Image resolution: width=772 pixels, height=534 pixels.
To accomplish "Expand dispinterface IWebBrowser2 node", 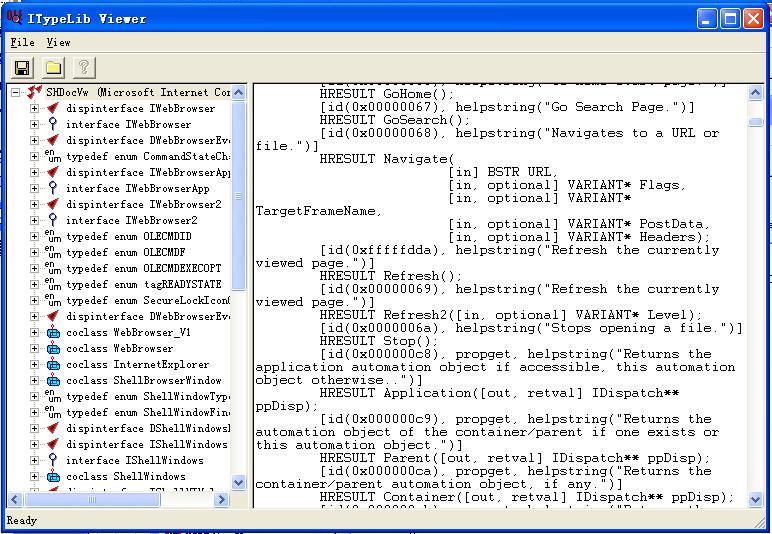I will pyautogui.click(x=34, y=204).
